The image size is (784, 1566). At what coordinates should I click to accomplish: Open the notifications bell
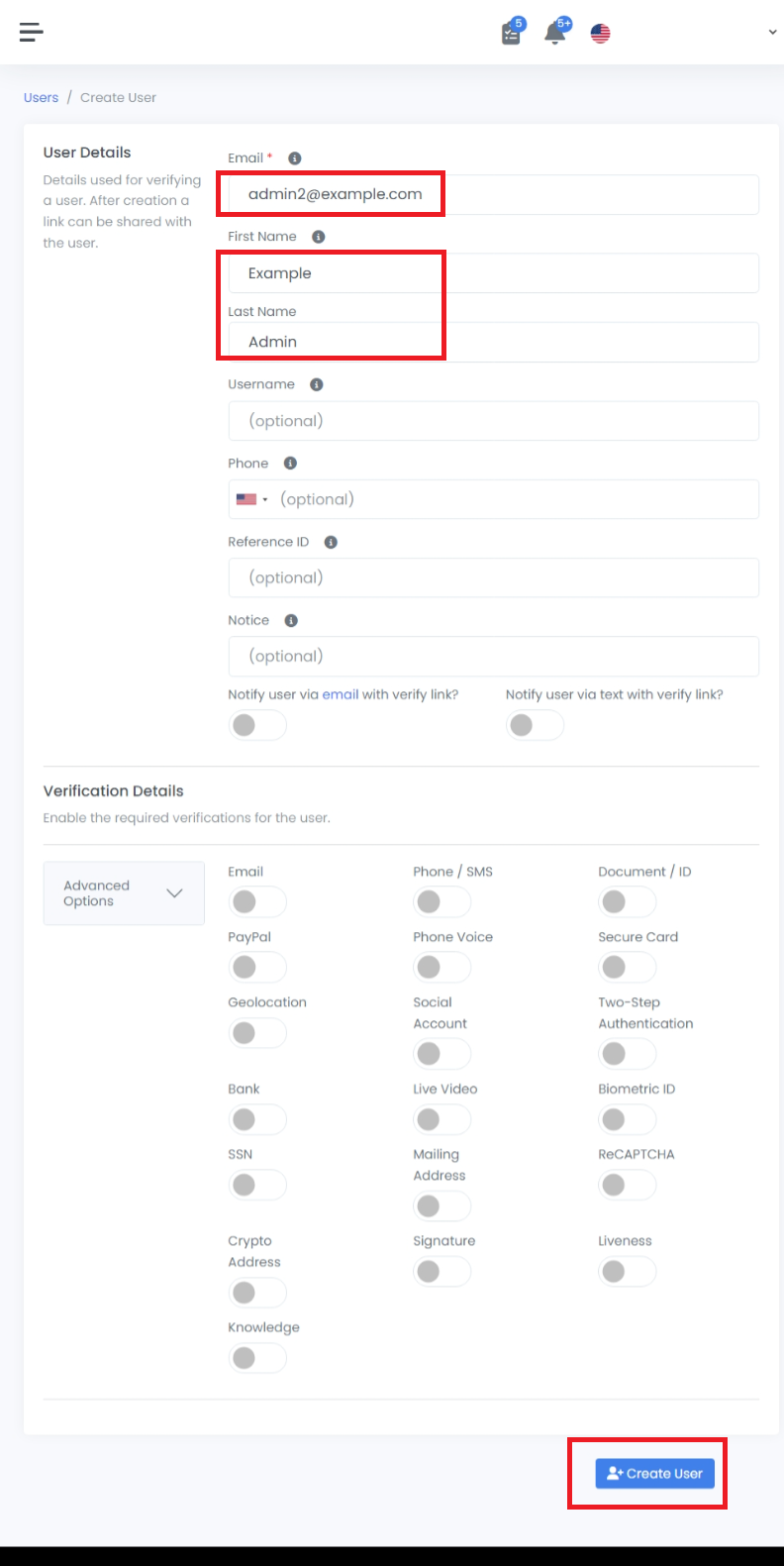coord(555,34)
